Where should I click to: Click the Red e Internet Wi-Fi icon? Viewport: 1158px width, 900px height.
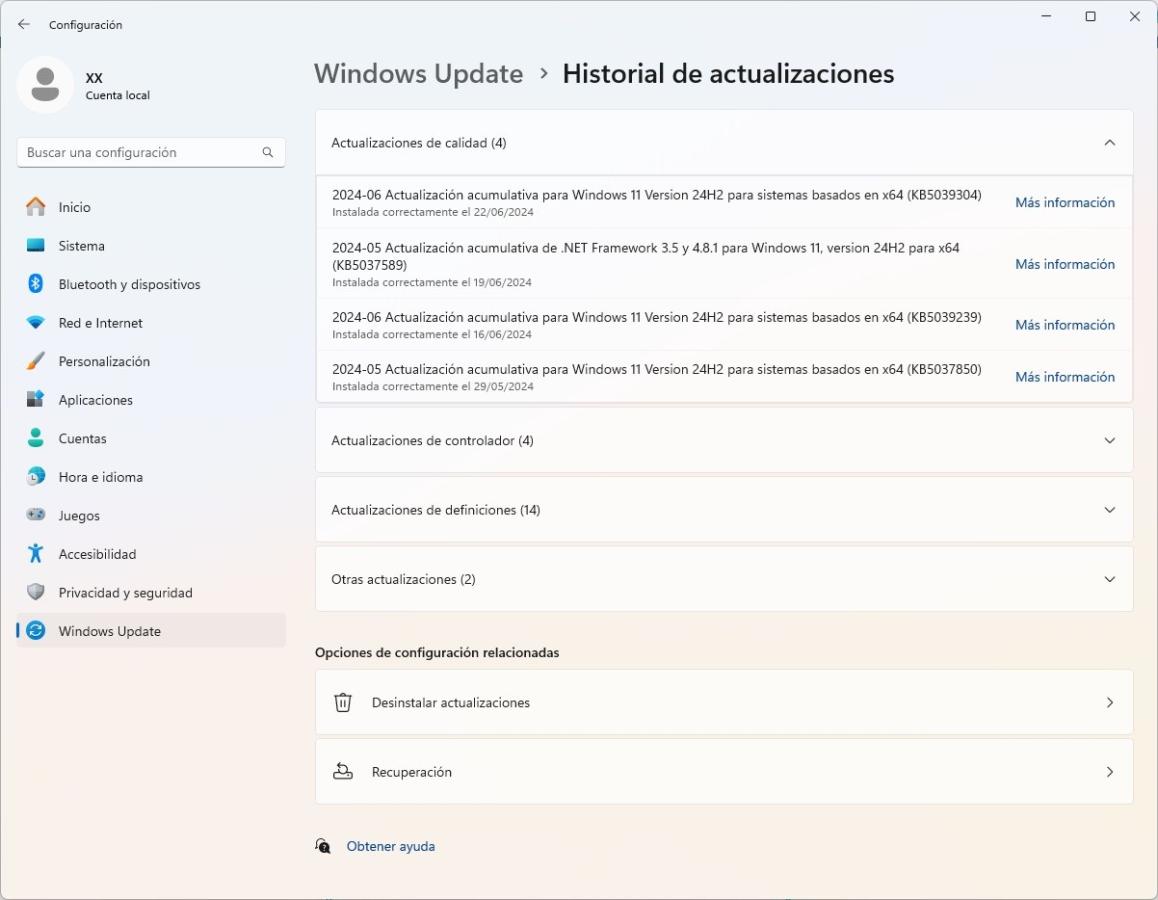[x=36, y=323]
